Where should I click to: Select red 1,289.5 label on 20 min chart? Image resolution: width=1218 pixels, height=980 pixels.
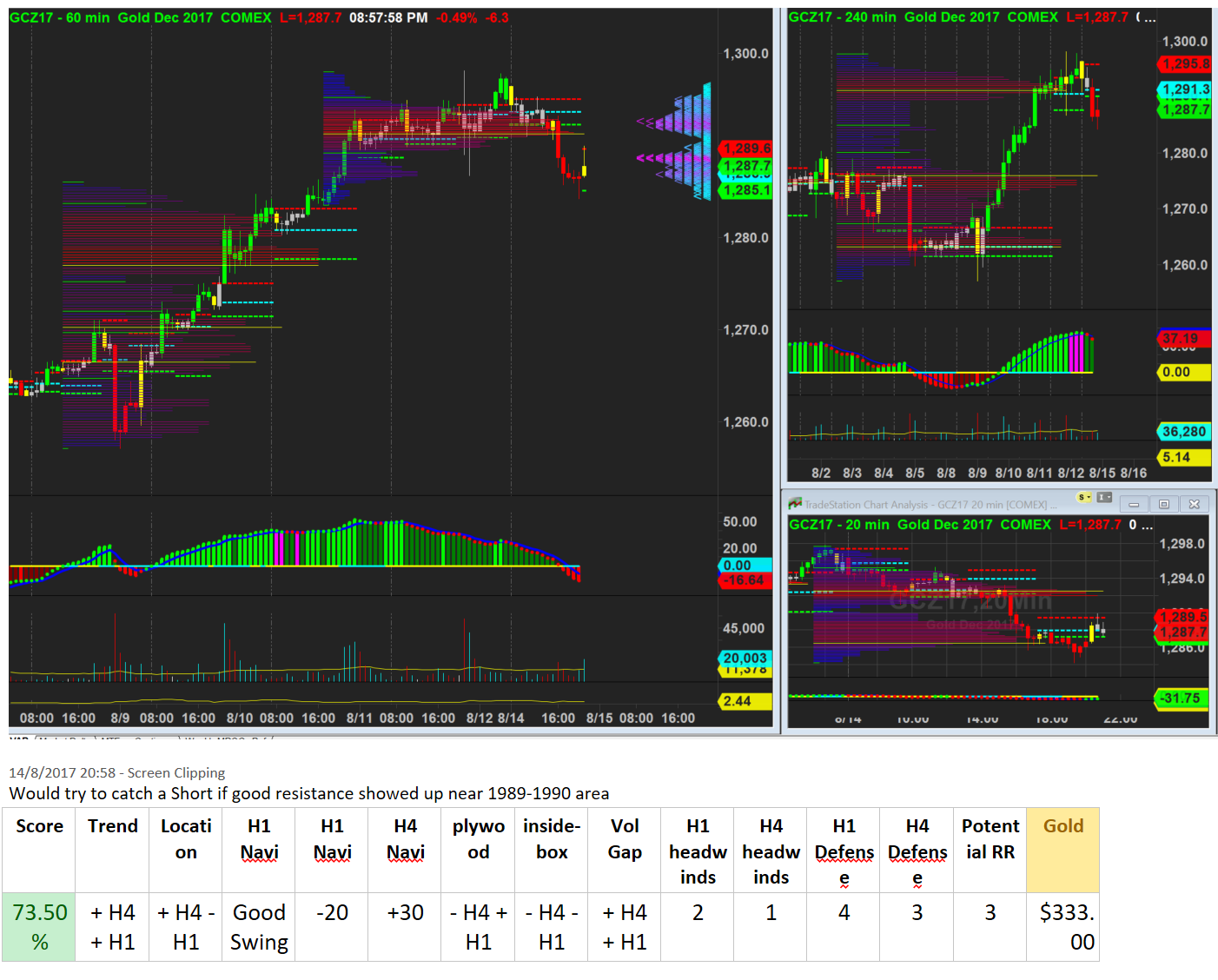coord(1182,617)
